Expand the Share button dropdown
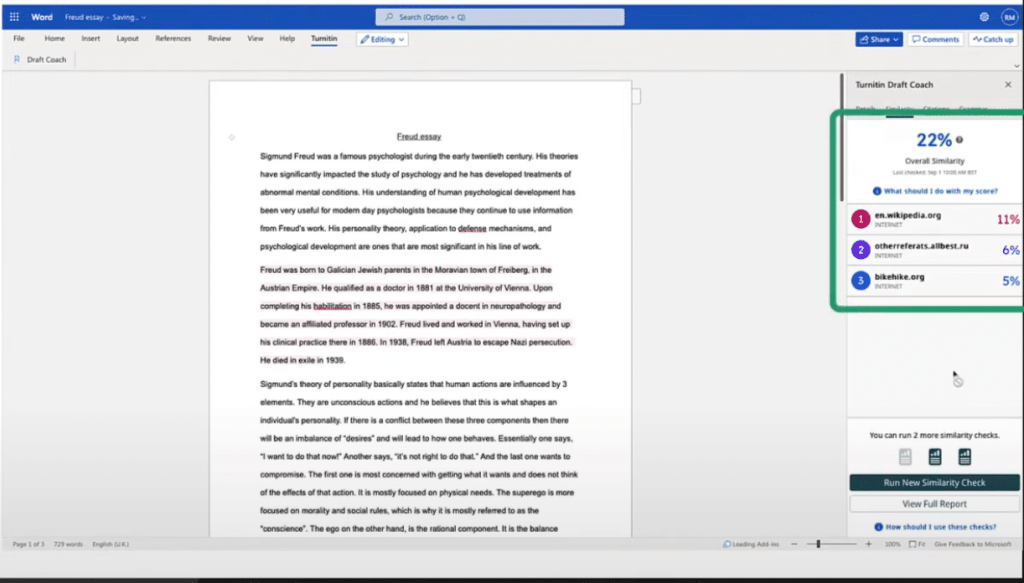The image size is (1024, 583). coord(894,39)
